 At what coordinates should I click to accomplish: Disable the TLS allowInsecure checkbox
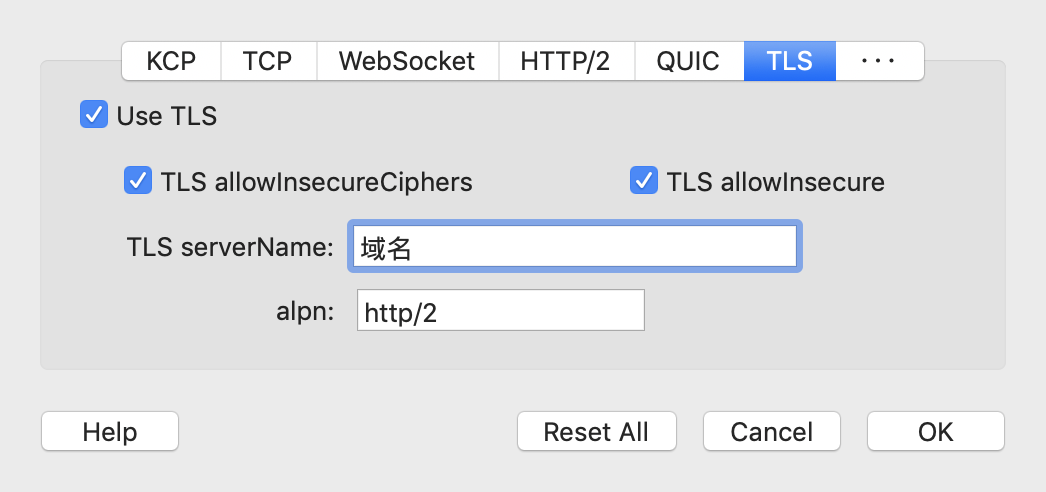644,181
